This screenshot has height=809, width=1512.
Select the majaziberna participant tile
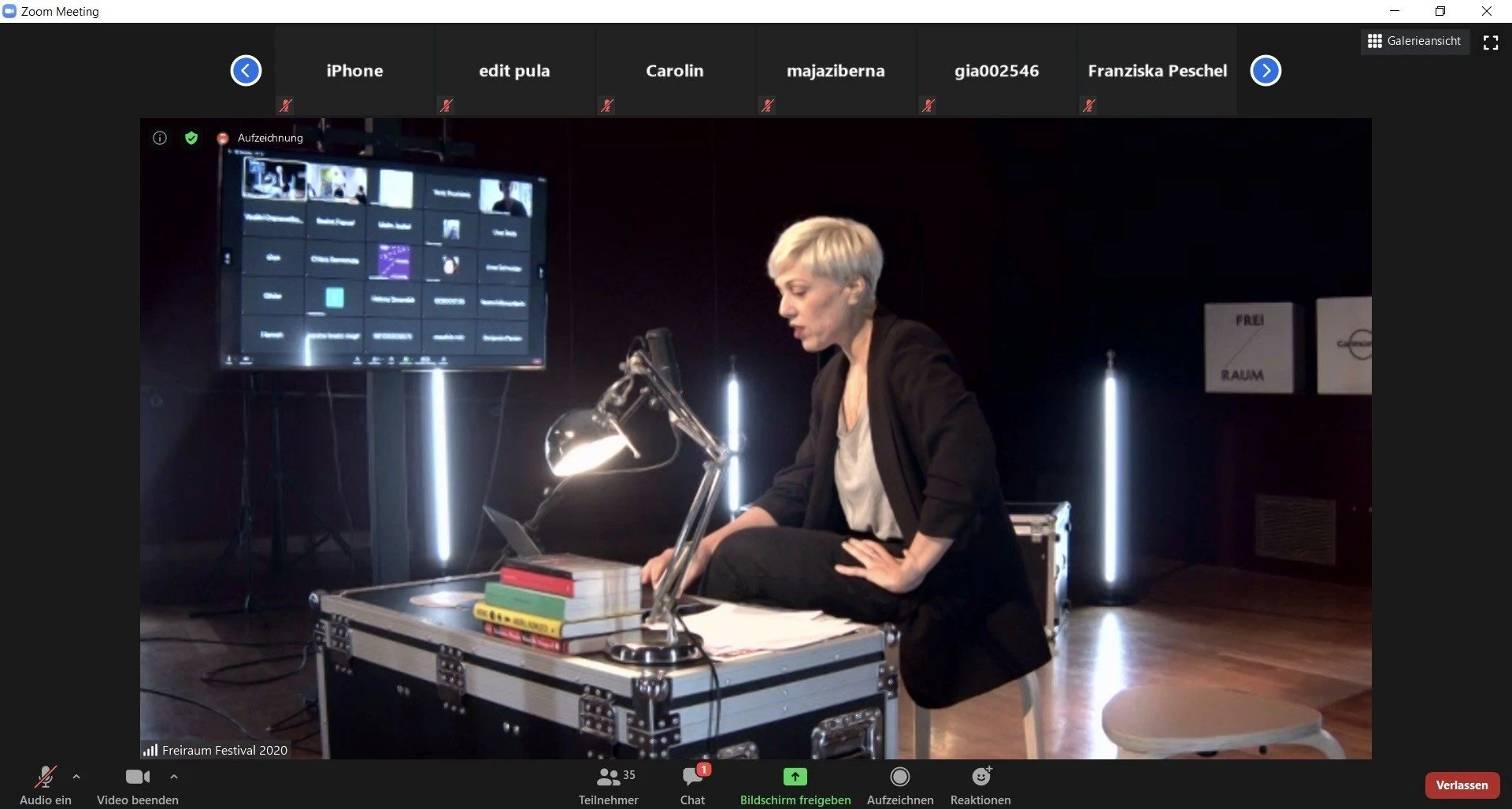(x=836, y=71)
